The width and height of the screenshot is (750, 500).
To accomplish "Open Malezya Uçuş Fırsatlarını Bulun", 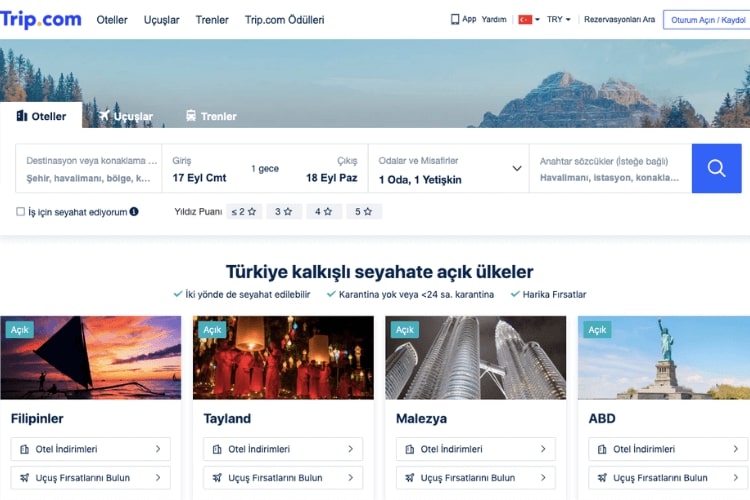I will 476,478.
